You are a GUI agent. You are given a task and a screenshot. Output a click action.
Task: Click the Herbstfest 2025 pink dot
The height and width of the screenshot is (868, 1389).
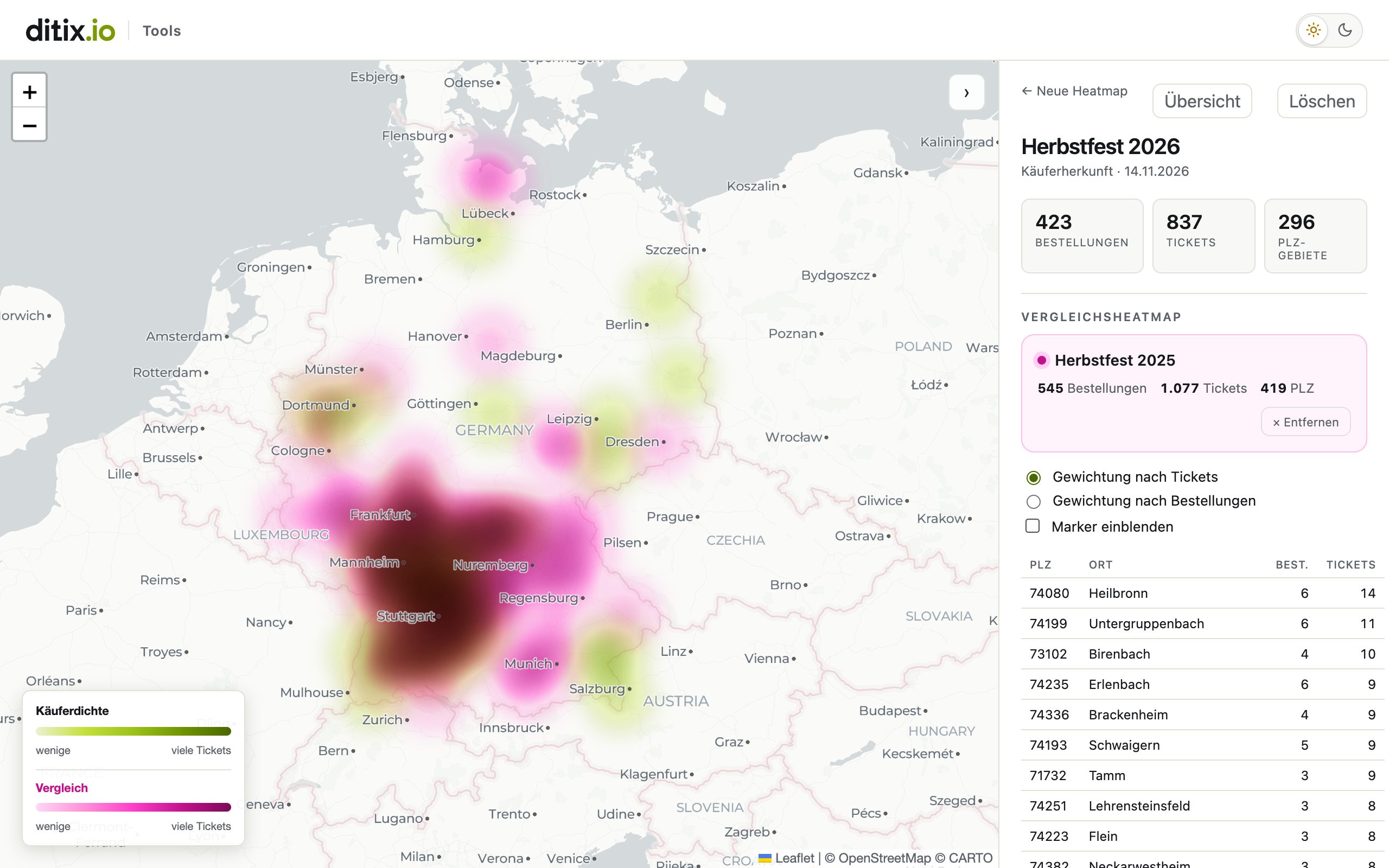coord(1041,361)
